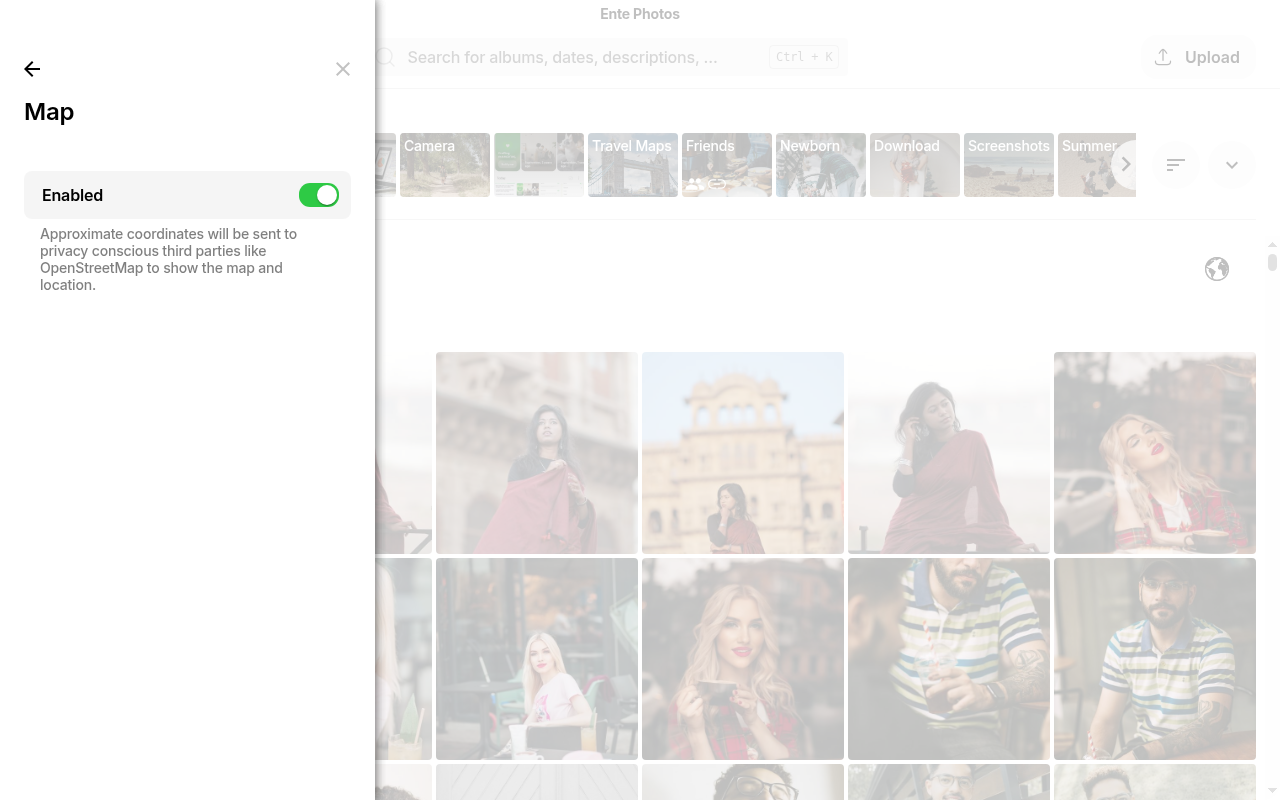Click the search magnifier icon
1280x800 pixels.
click(386, 57)
